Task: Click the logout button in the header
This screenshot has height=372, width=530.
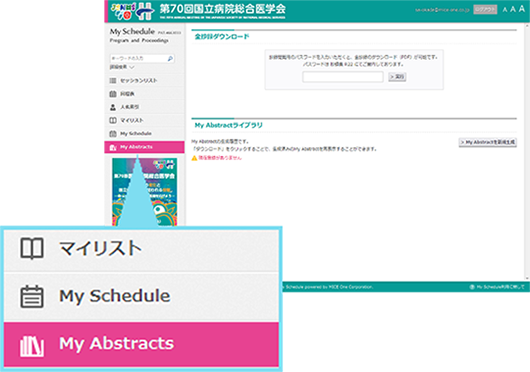Action: 485,9
